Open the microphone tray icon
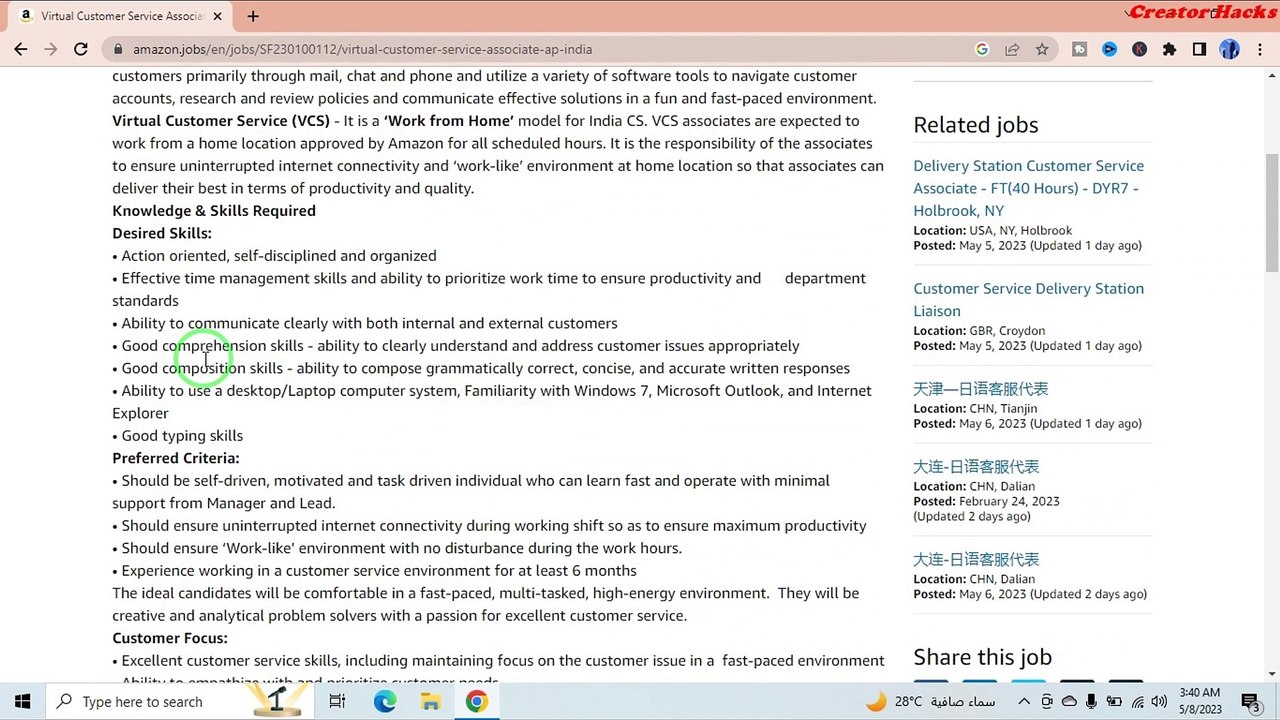This screenshot has width=1280, height=720. coord(1091,701)
